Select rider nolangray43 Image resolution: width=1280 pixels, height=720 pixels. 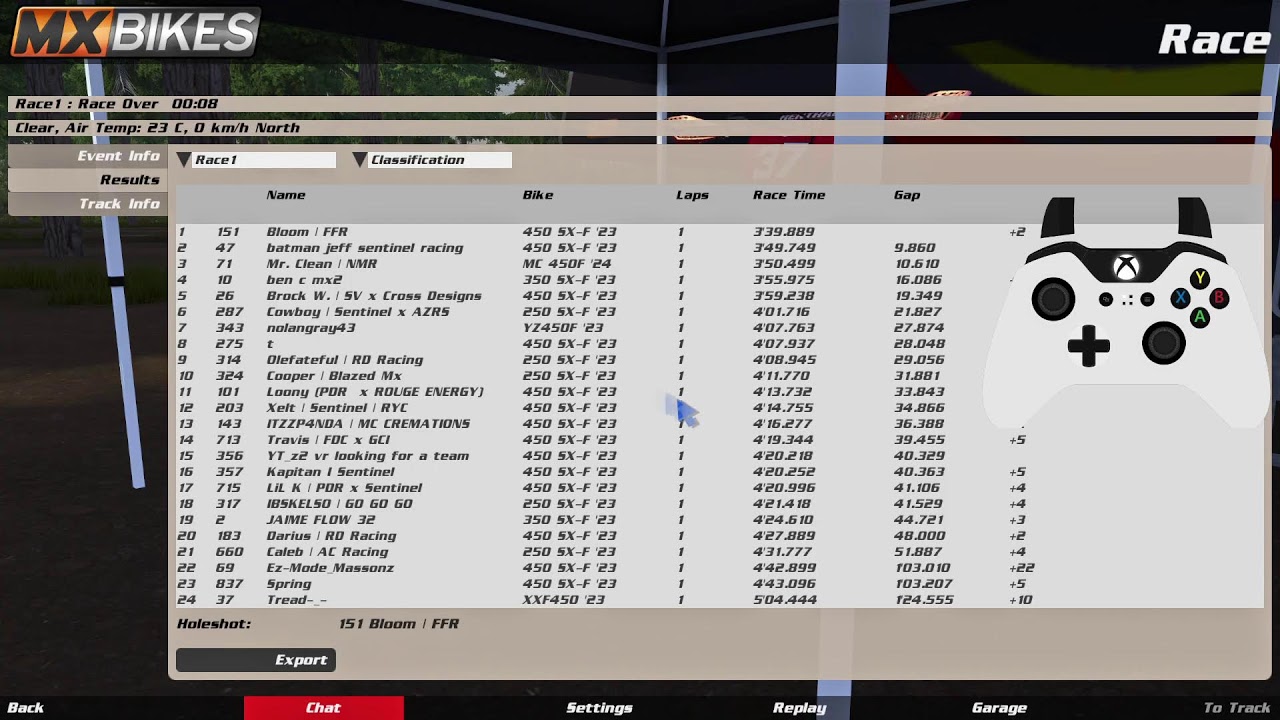pos(720,328)
